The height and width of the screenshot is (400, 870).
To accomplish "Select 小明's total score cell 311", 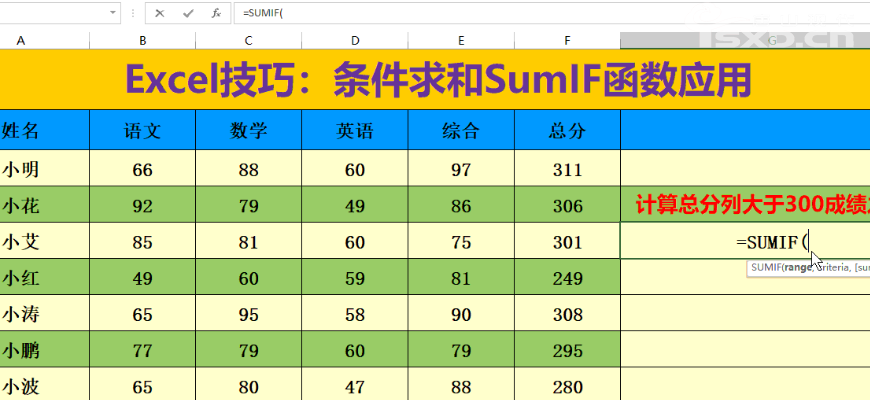I will click(567, 170).
